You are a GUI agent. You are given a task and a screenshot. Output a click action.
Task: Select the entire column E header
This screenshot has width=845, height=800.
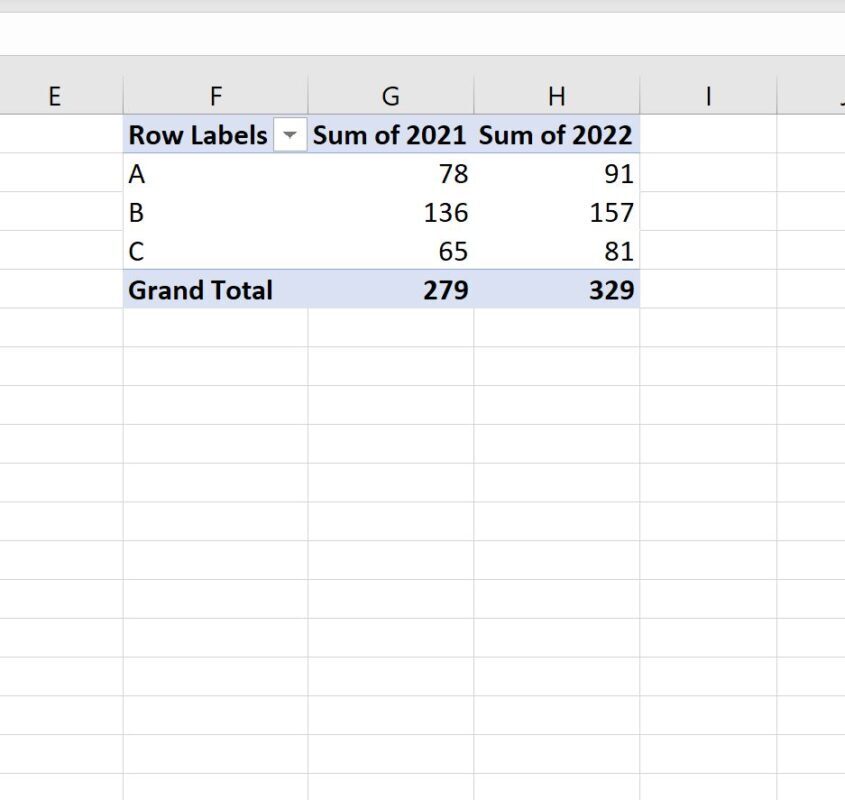54,96
